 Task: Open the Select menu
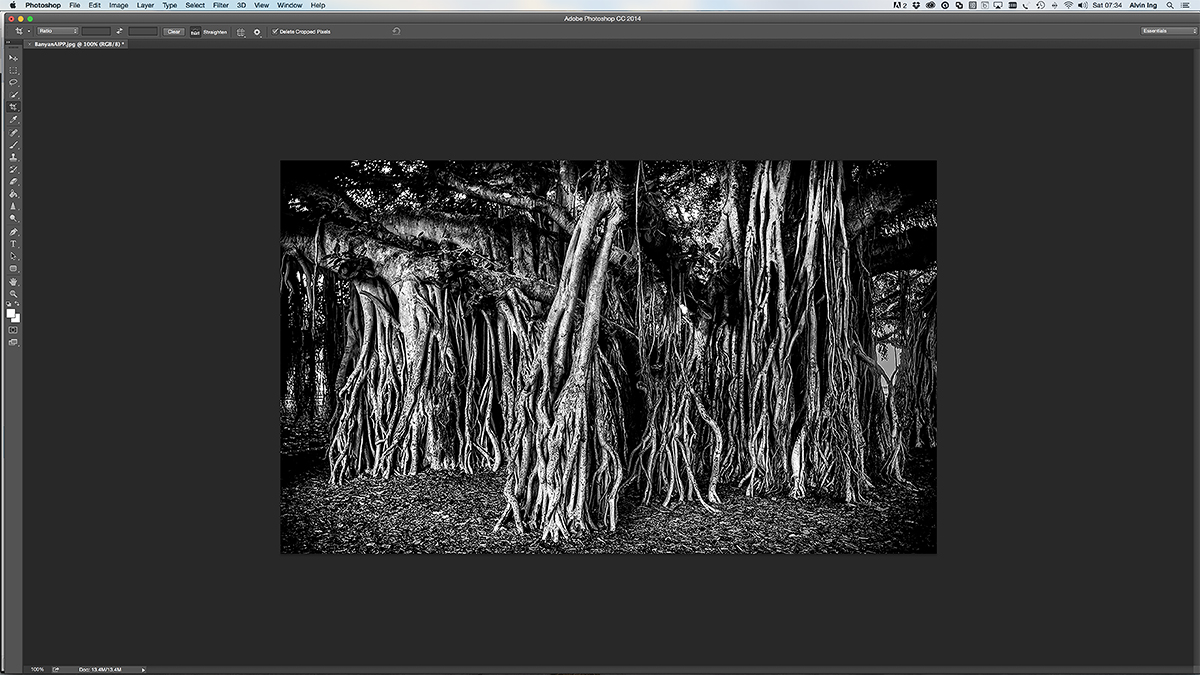(x=195, y=5)
